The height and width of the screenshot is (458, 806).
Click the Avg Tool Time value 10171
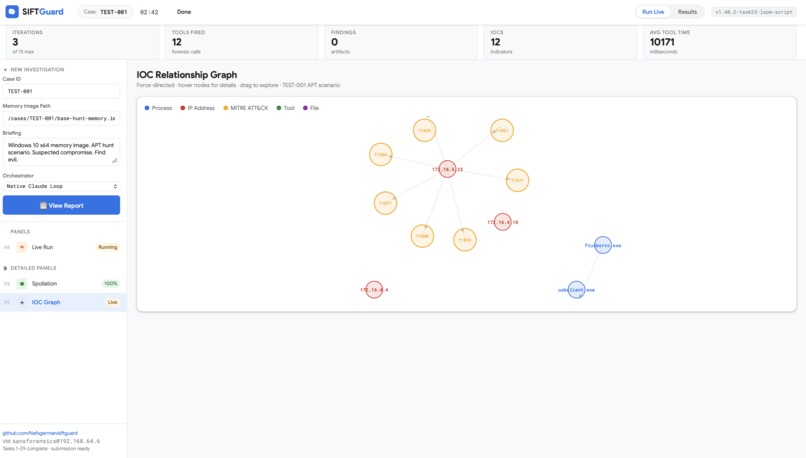pos(662,42)
